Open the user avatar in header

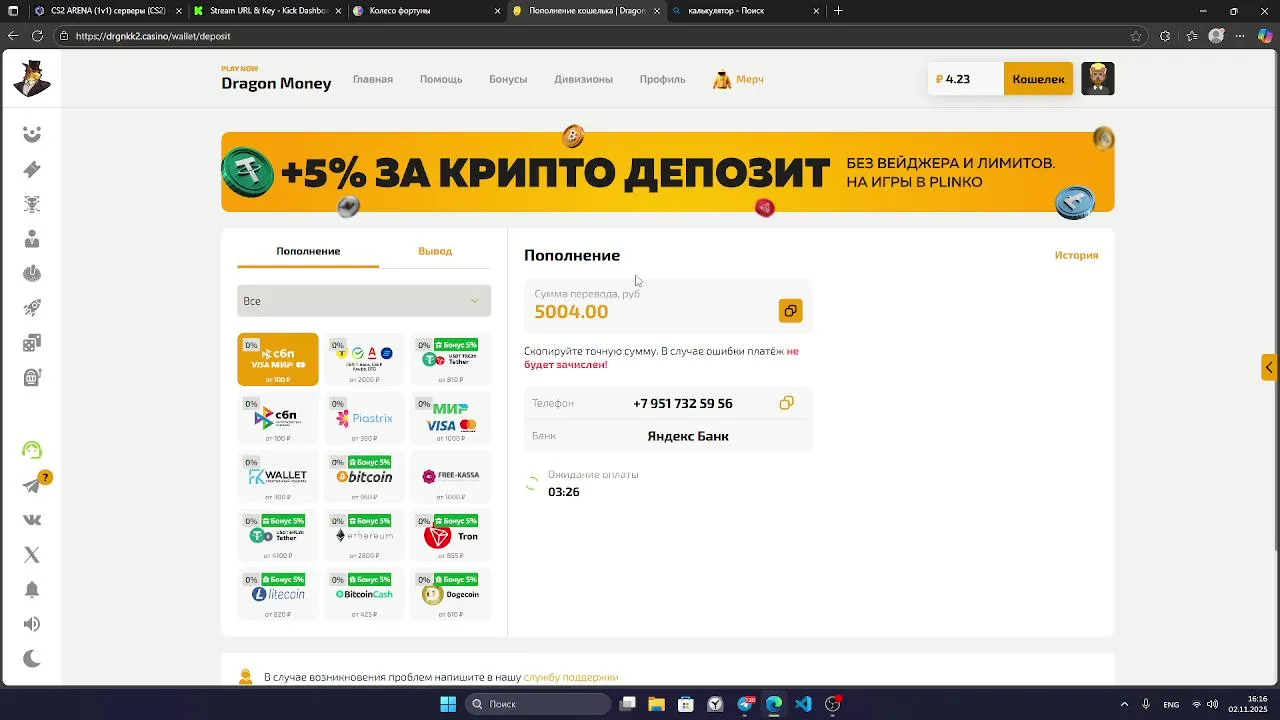click(1097, 79)
